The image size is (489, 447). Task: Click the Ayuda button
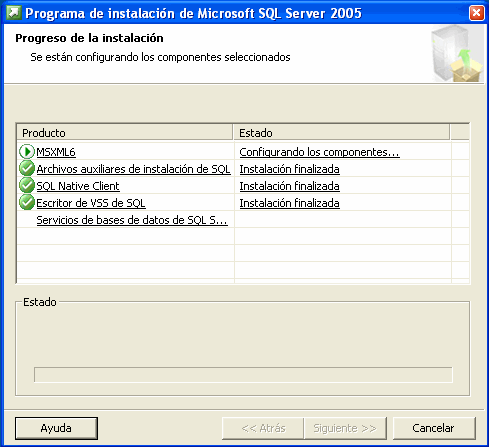tap(56, 428)
